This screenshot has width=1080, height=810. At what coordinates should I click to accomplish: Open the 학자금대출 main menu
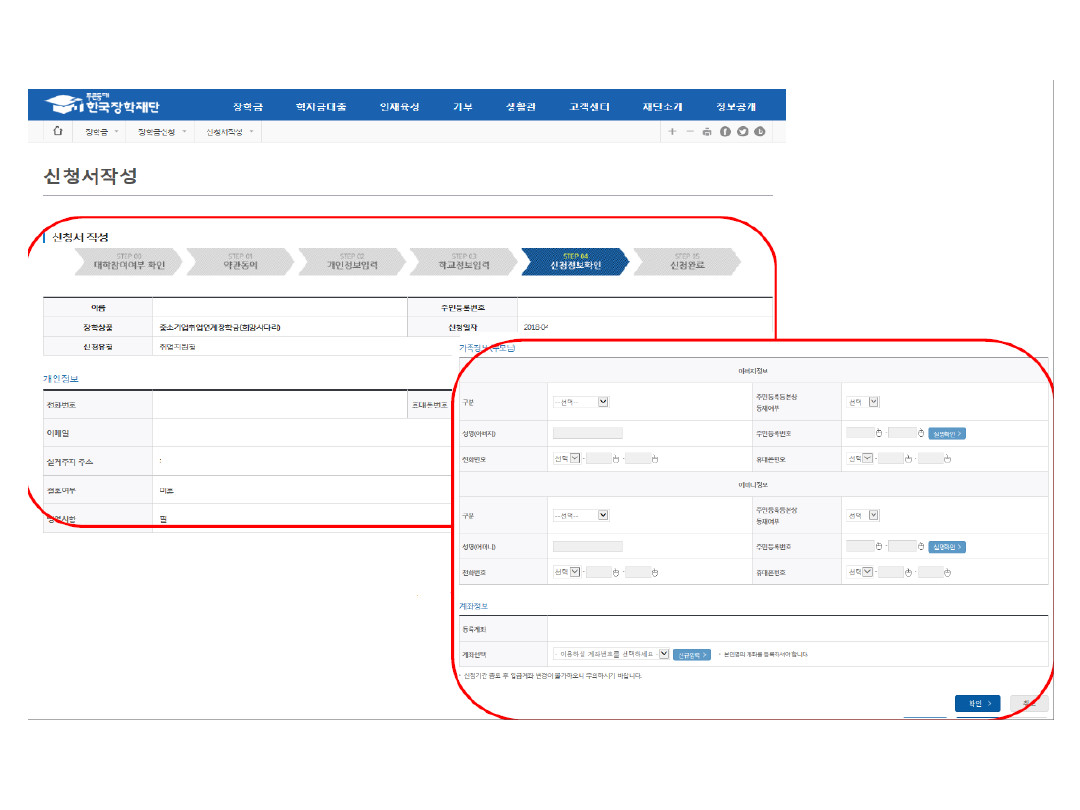[320, 107]
